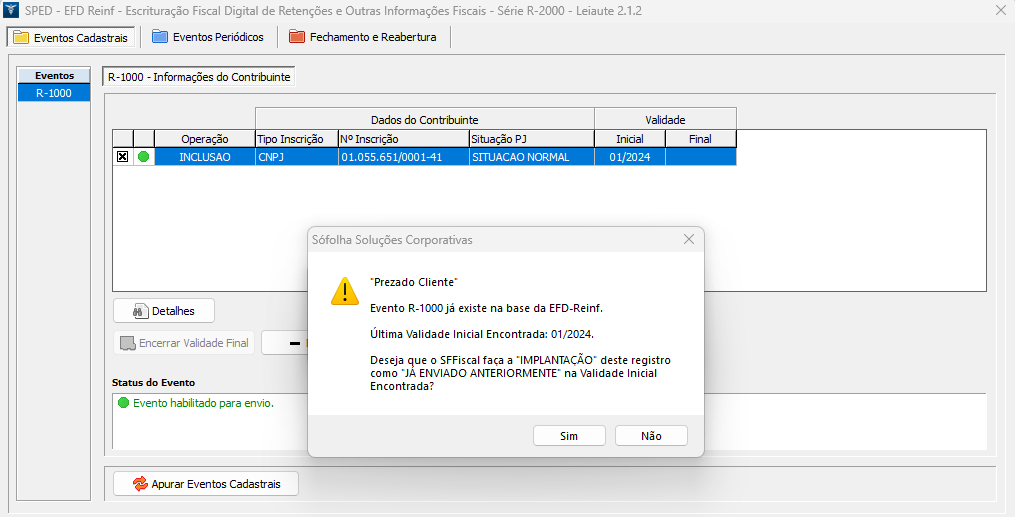Click the green status dot in the grid row
The width and height of the screenshot is (1015, 518).
(144, 157)
